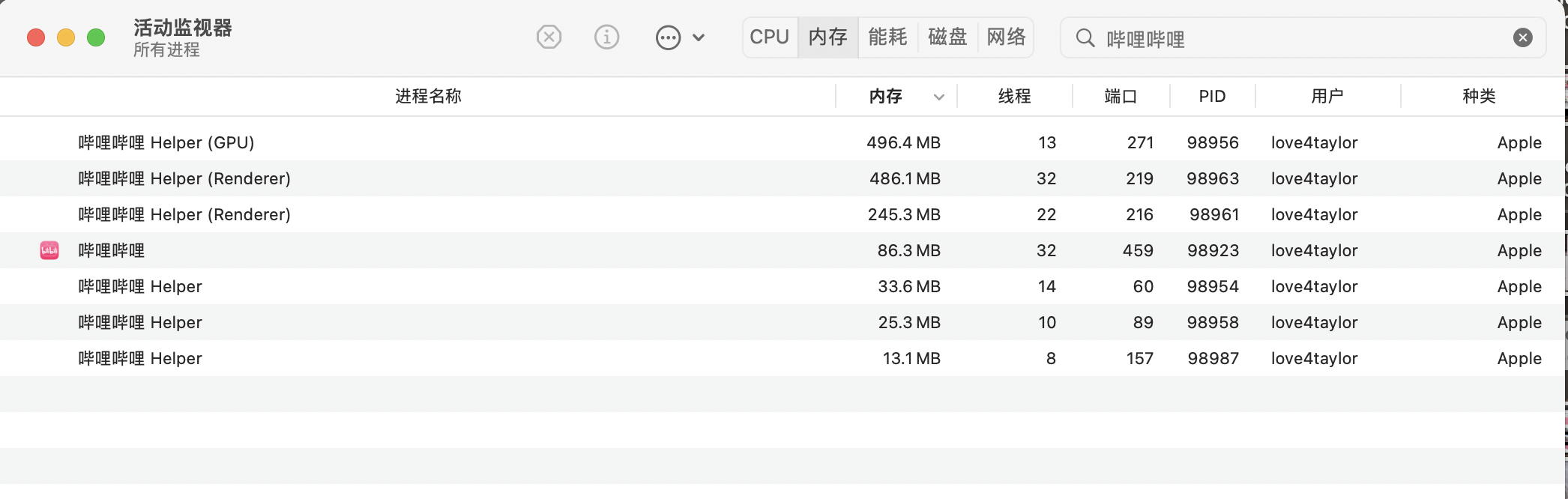
Task: Clear the search field text
Action: pyautogui.click(x=1522, y=37)
